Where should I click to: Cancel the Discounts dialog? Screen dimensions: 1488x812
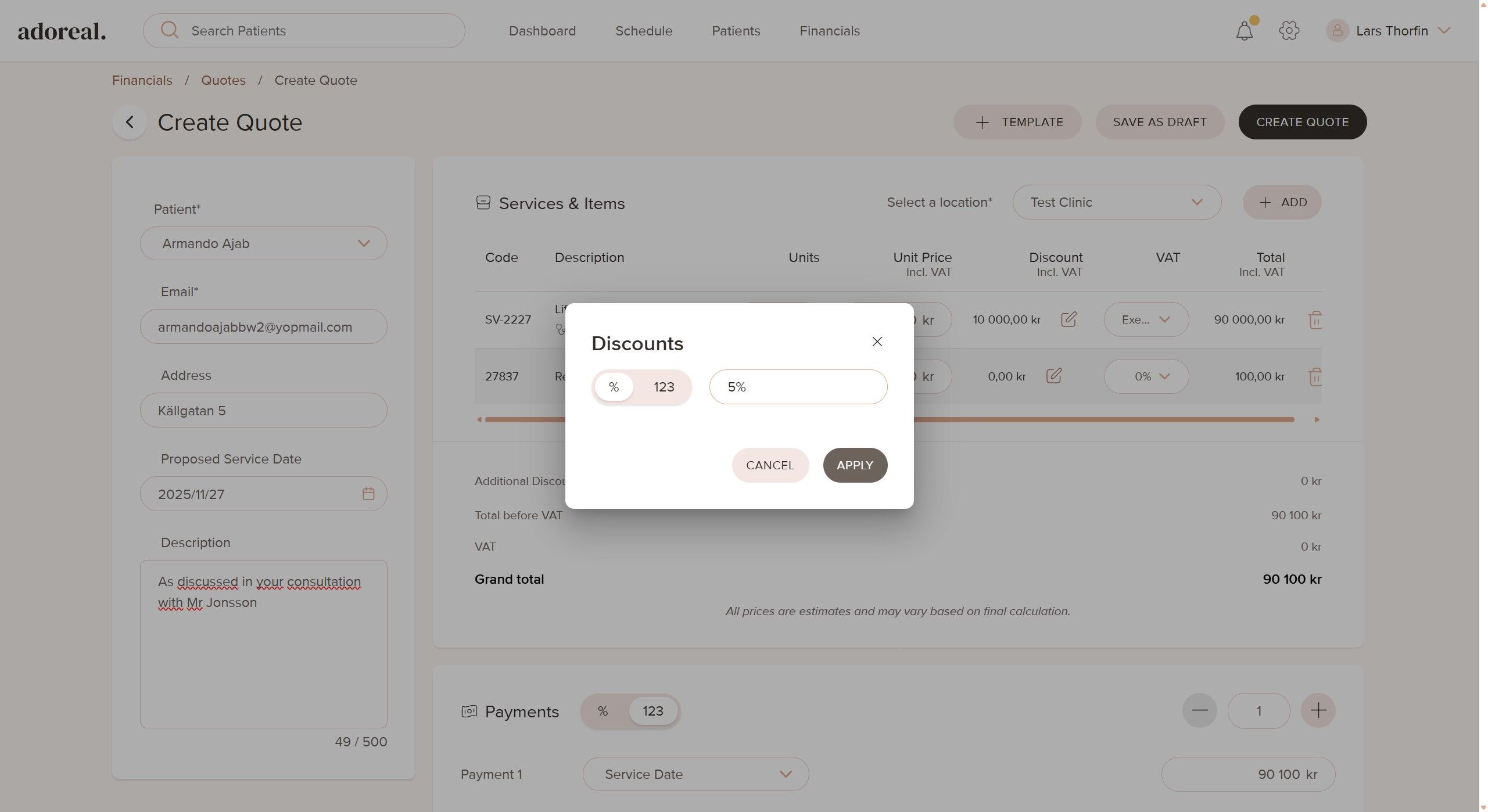click(x=770, y=465)
